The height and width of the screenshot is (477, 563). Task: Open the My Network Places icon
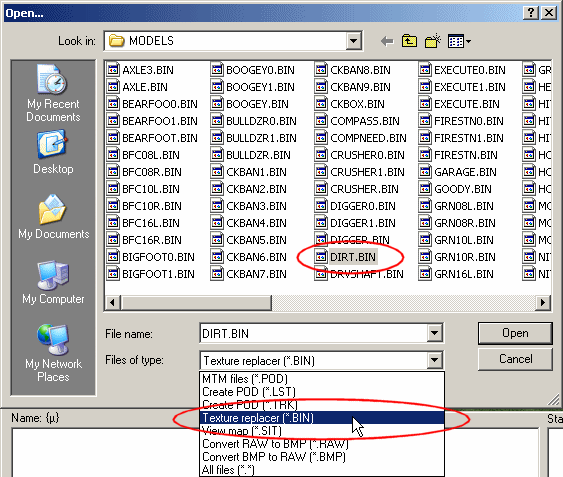pyautogui.click(x=53, y=353)
